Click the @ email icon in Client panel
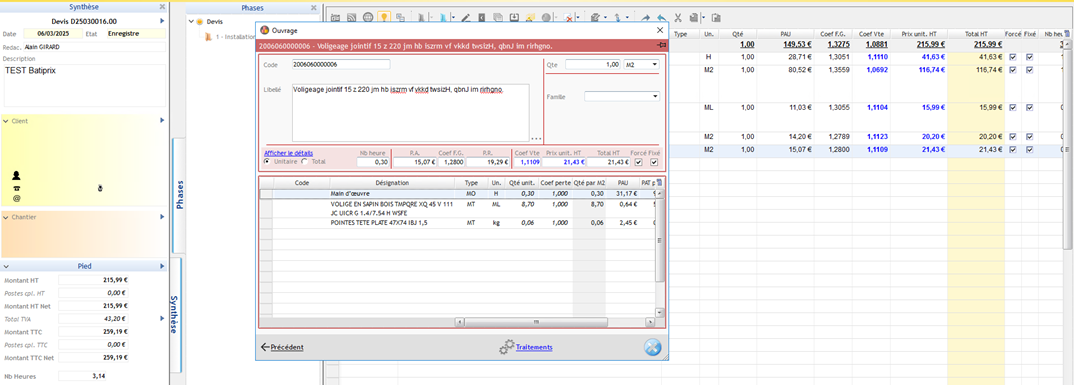The image size is (1074, 385). pyautogui.click(x=16, y=199)
